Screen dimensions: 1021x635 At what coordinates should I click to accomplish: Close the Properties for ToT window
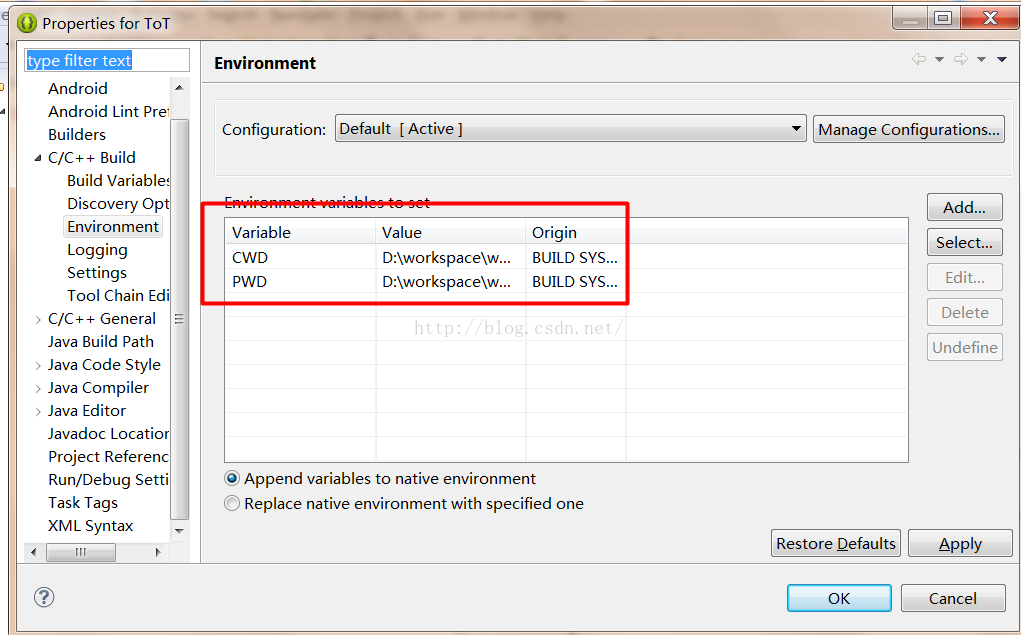click(x=990, y=18)
